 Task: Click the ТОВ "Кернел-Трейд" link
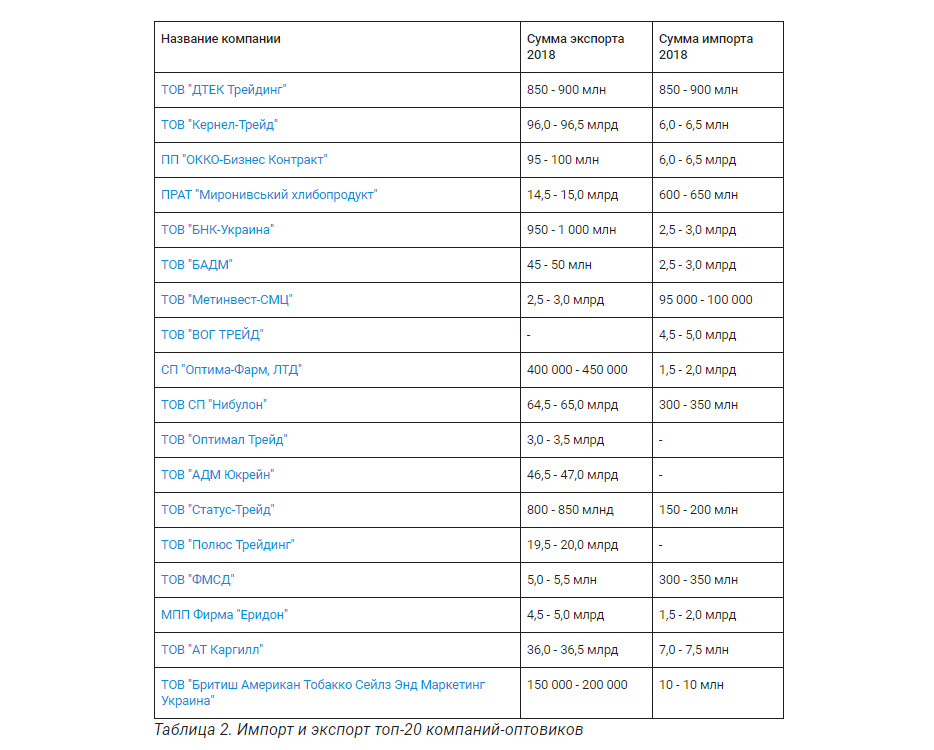click(x=219, y=125)
